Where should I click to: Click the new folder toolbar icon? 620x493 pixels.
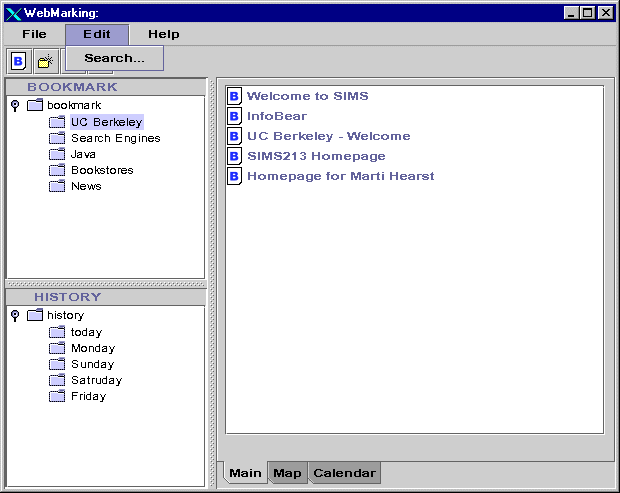point(46,61)
